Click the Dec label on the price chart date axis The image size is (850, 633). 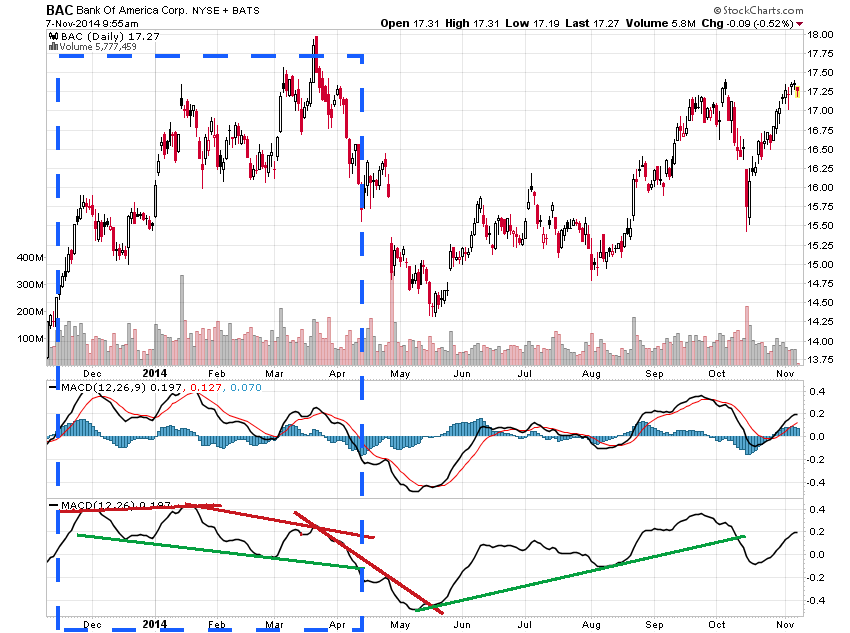(x=92, y=373)
